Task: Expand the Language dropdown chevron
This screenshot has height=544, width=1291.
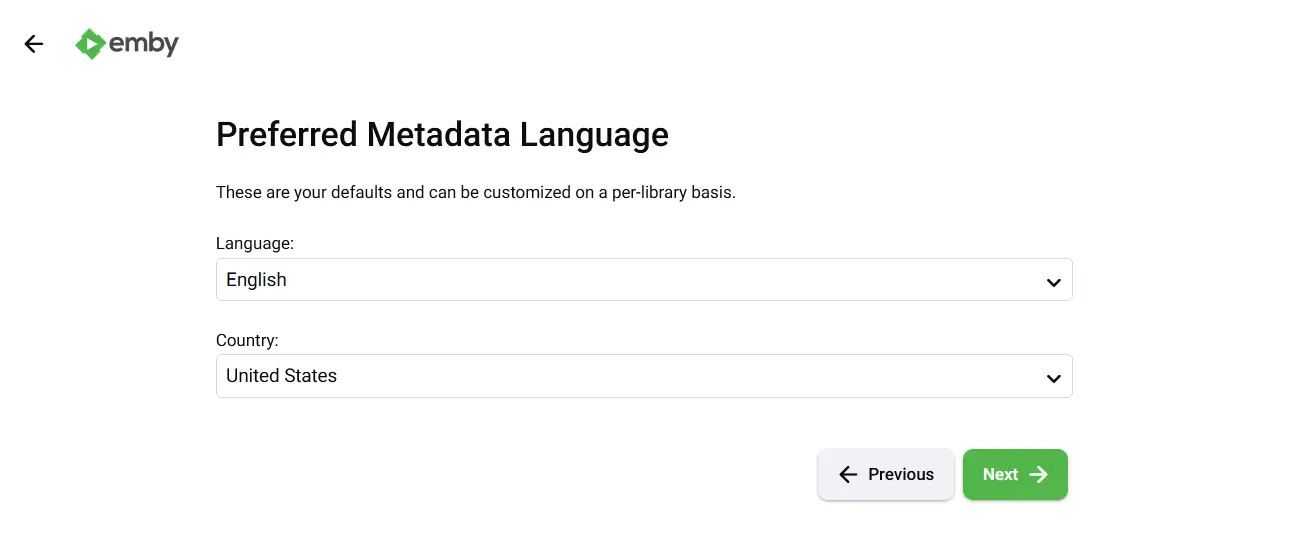Action: click(x=1053, y=282)
